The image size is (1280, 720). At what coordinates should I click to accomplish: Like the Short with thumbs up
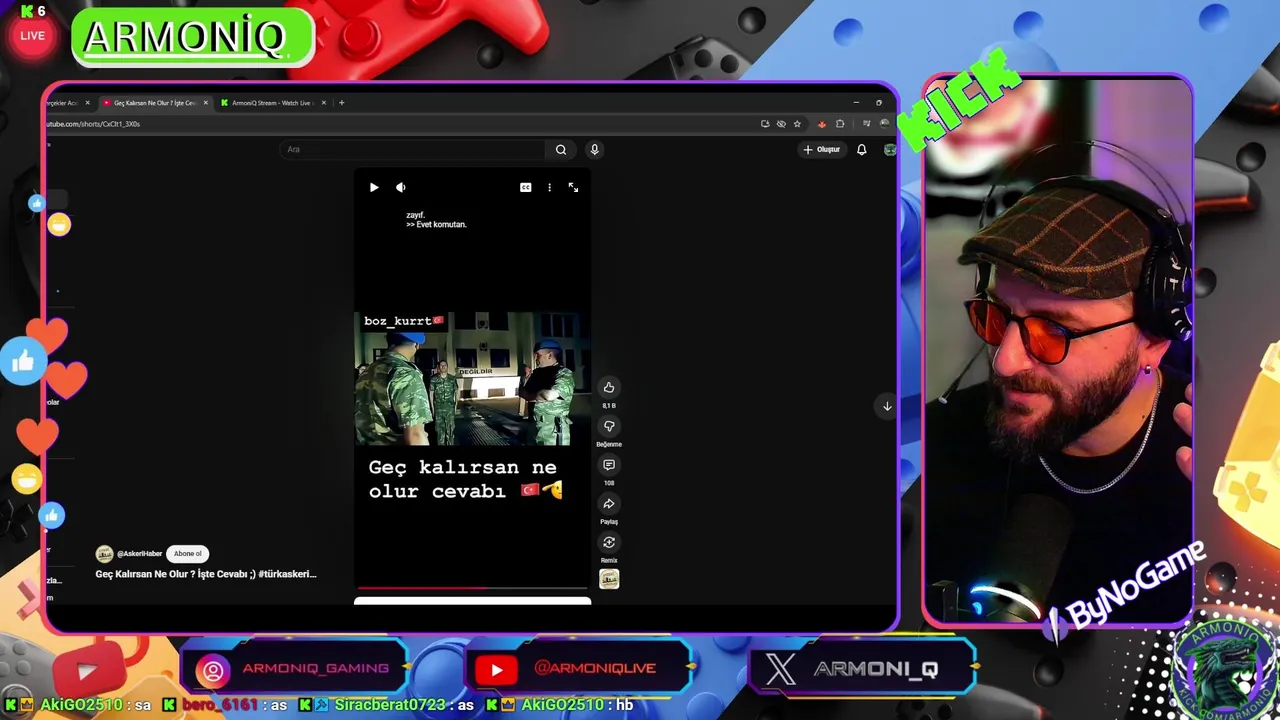609,388
